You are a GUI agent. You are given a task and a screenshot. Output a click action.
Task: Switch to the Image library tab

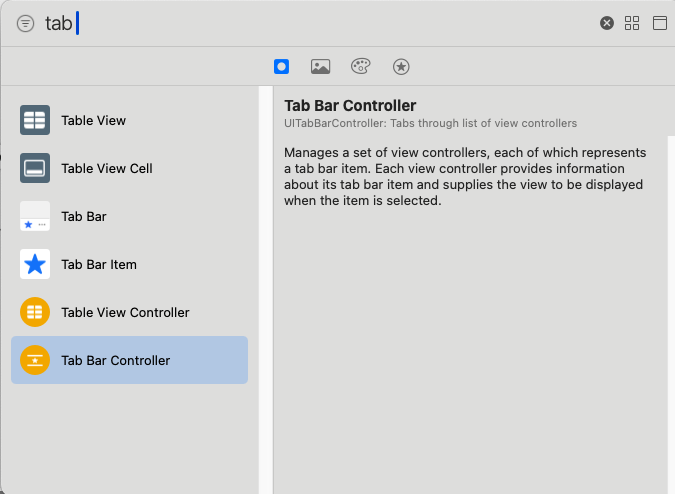pos(320,66)
